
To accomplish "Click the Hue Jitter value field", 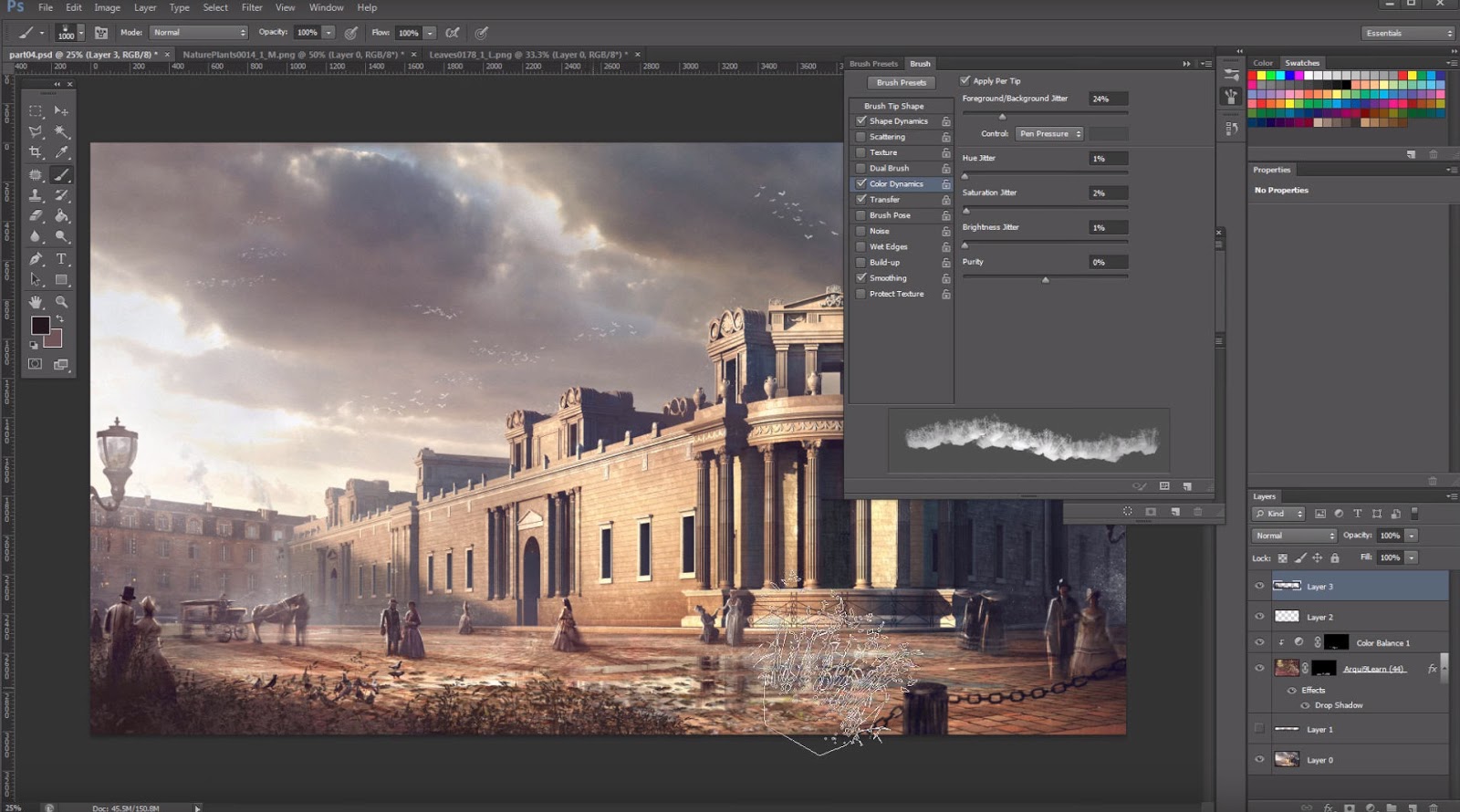I will (x=1108, y=159).
